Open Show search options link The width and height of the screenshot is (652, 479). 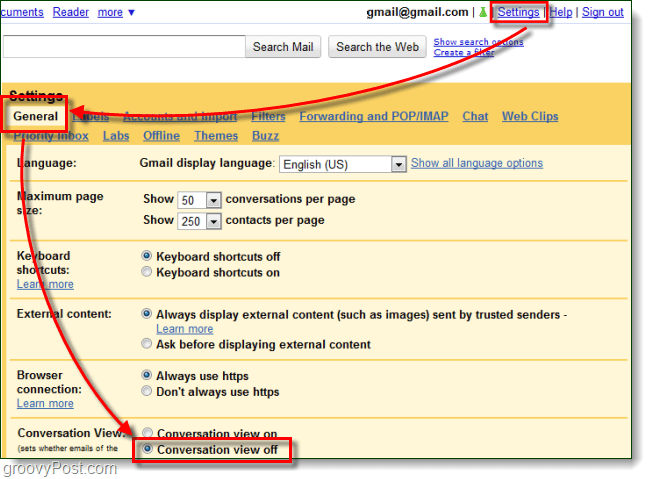tap(478, 42)
